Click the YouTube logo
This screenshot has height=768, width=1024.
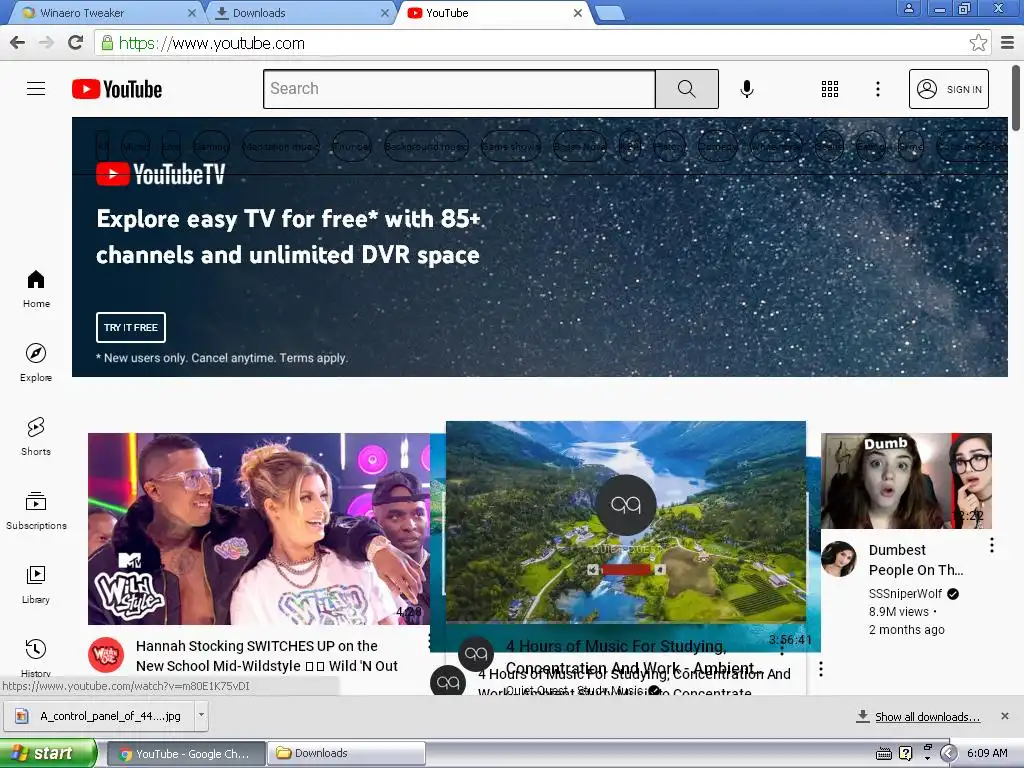click(117, 89)
